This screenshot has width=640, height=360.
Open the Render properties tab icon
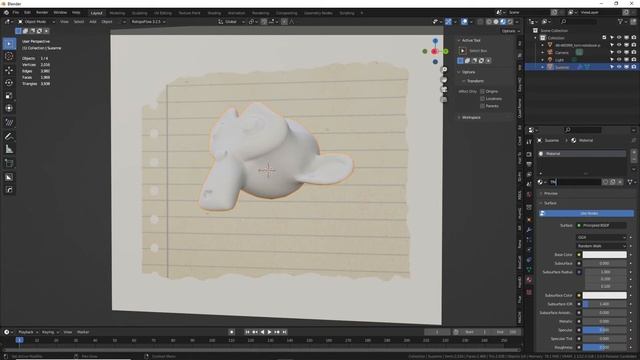529,154
